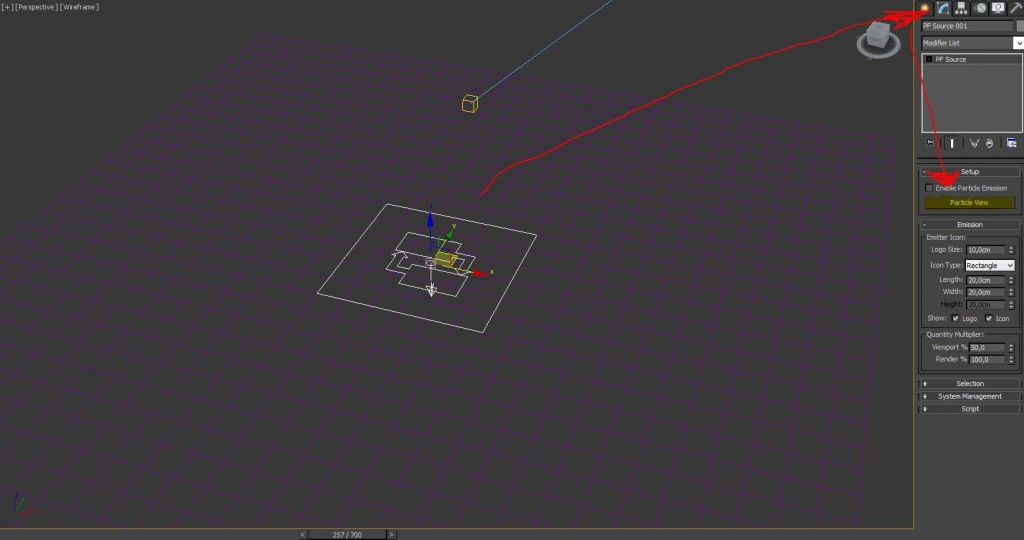Enable Particle Emission checkbox
The height and width of the screenshot is (540, 1024).
pyautogui.click(x=930, y=188)
